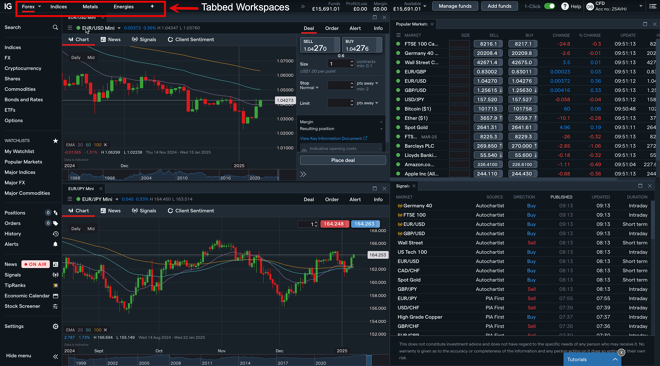The width and height of the screenshot is (660, 366).
Task: Click the Add funds button
Action: click(x=499, y=6)
